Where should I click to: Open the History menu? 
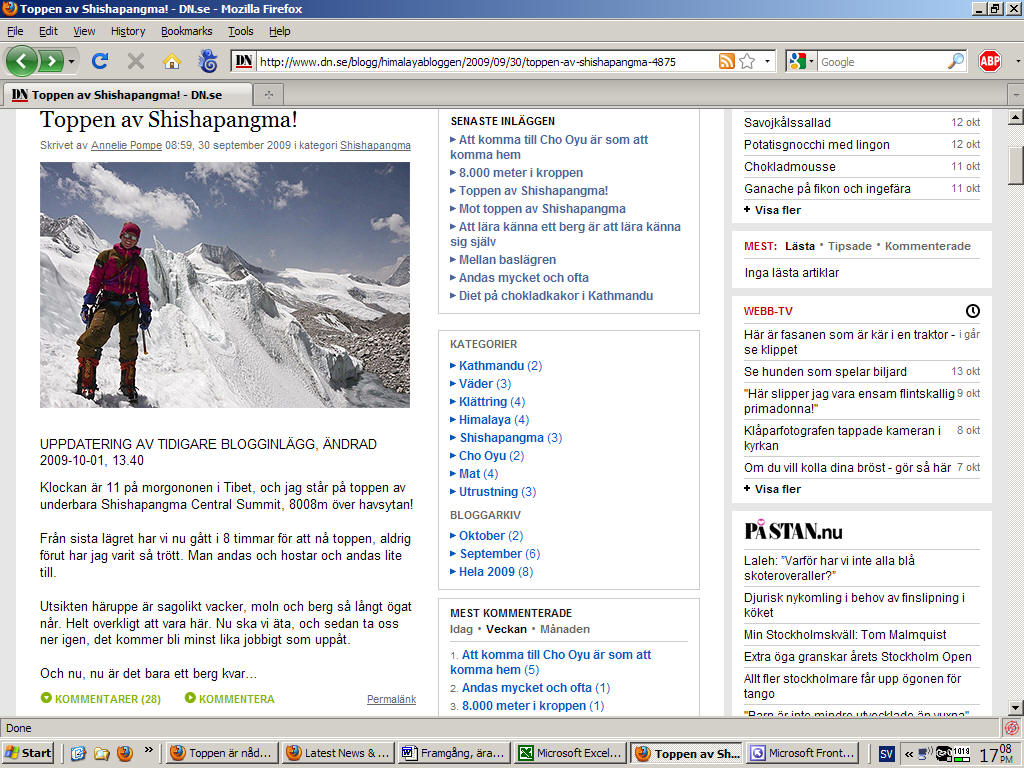tap(127, 31)
